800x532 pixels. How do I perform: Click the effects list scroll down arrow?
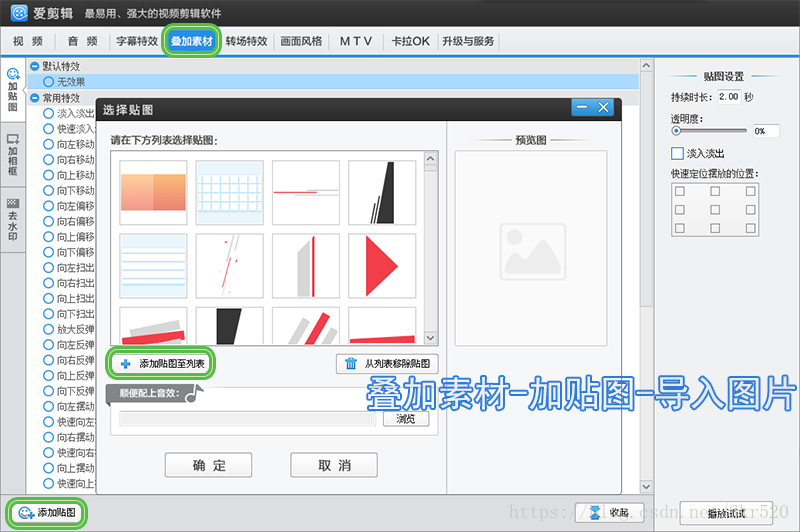646,486
